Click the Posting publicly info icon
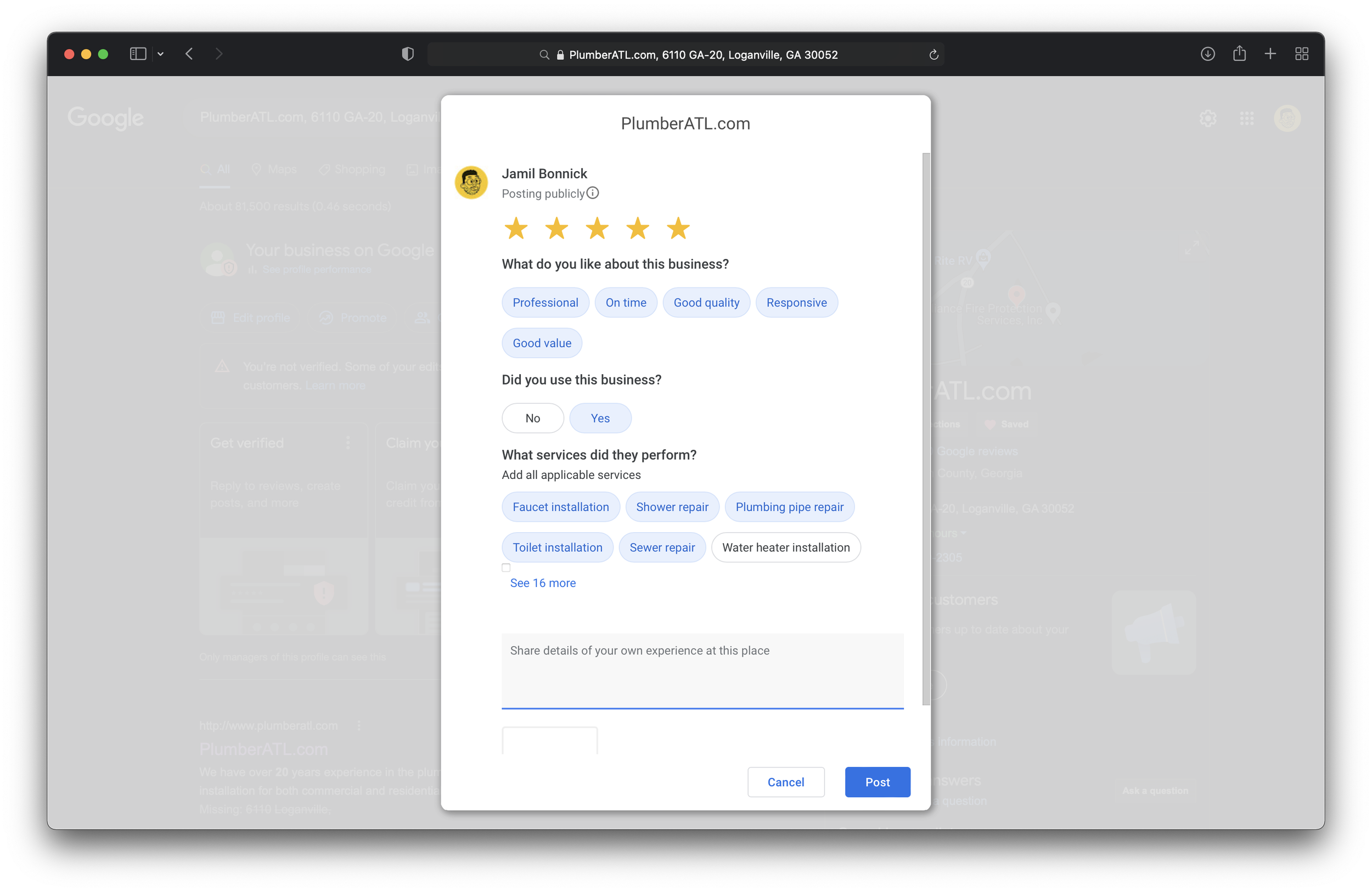This screenshot has height=892, width=1372. [593, 193]
